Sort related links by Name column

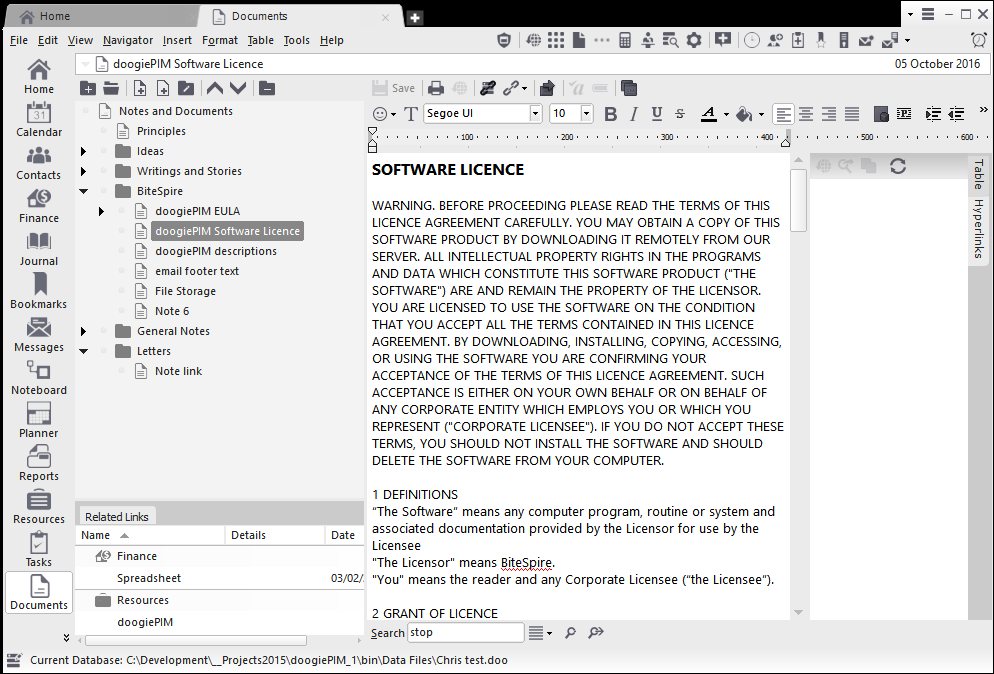pos(150,535)
